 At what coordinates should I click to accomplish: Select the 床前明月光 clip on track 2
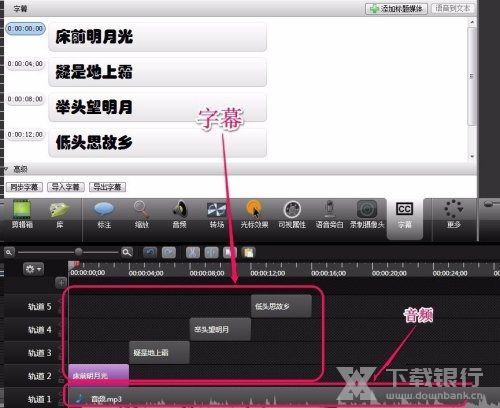click(x=98, y=375)
